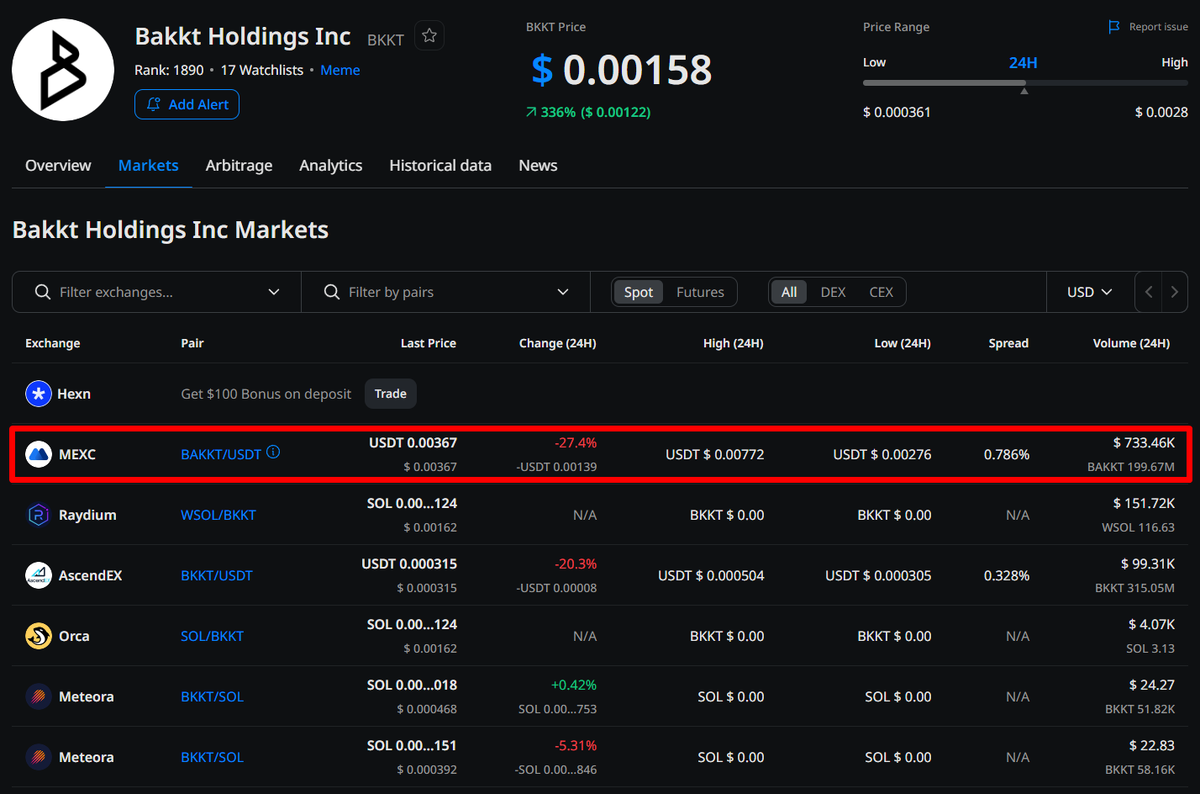The image size is (1200, 794).
Task: Switch to Futures markets
Action: 700,292
